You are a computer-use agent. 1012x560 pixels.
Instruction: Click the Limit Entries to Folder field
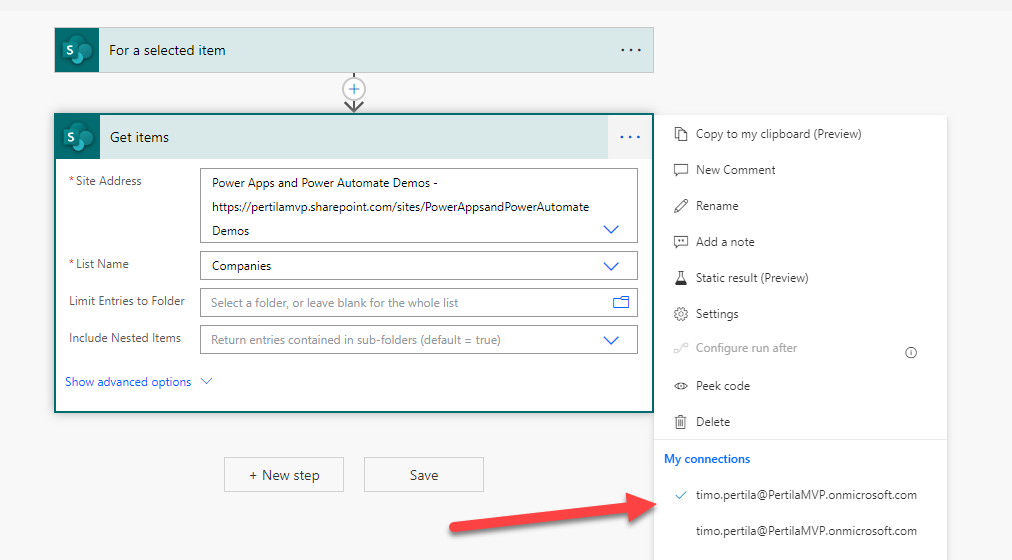pyautogui.click(x=405, y=302)
